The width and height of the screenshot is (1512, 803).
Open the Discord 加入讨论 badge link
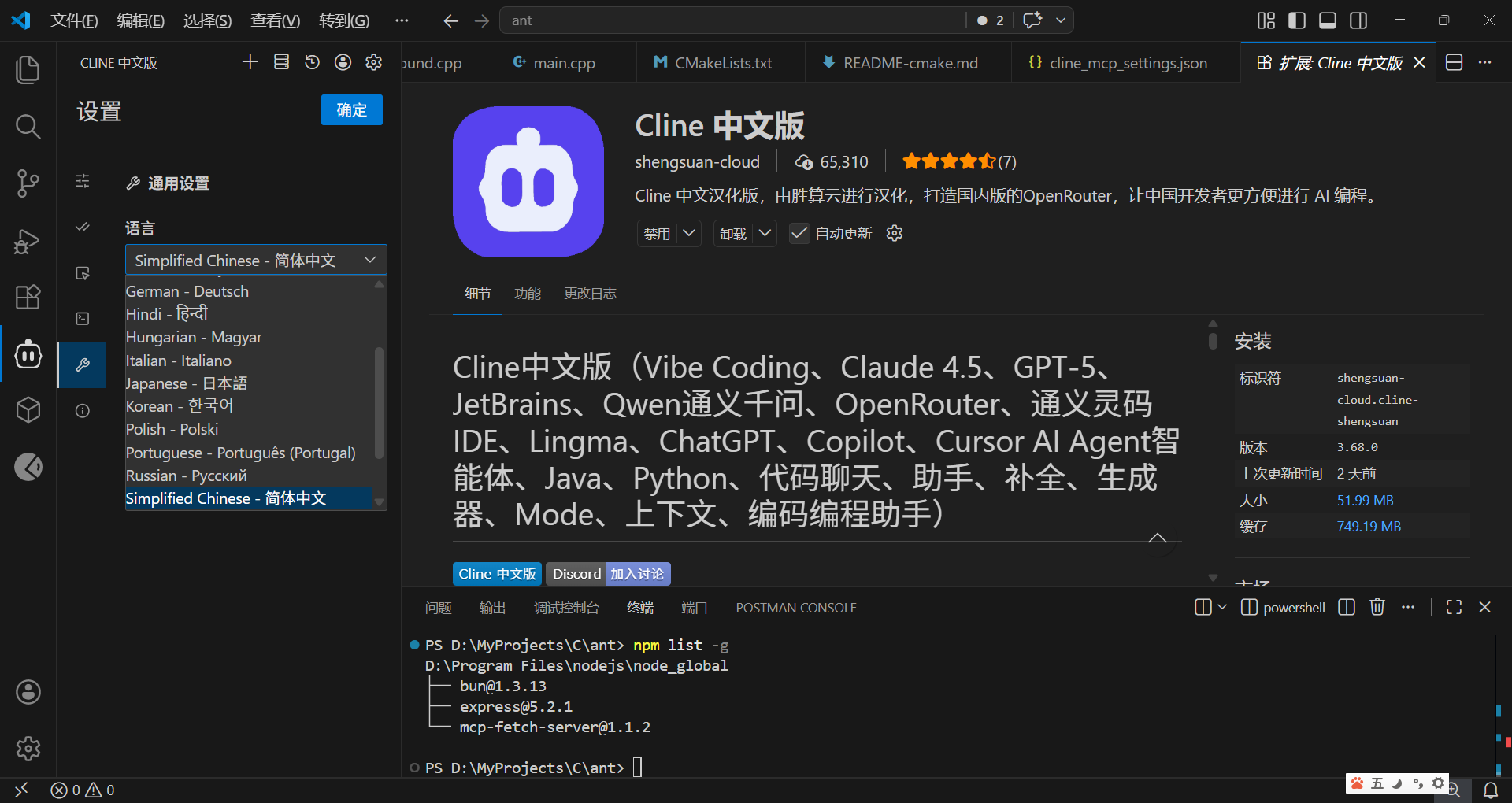point(608,574)
